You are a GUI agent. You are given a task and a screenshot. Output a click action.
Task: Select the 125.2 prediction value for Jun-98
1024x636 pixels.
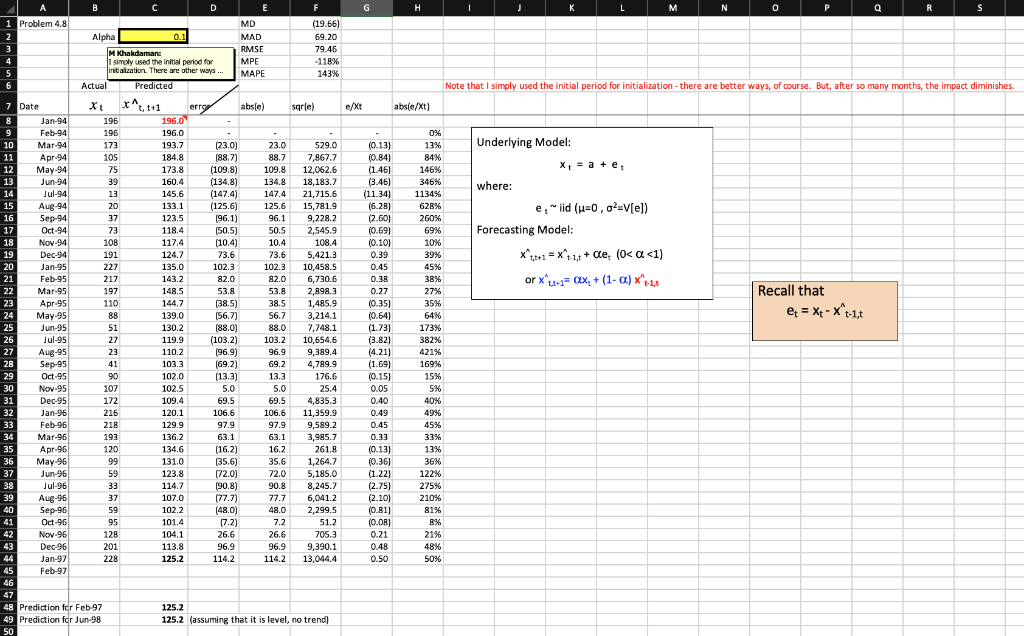[x=154, y=620]
